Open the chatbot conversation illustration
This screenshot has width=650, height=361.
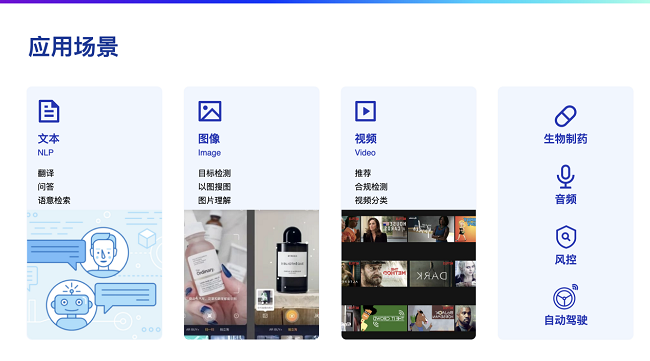(x=95, y=275)
